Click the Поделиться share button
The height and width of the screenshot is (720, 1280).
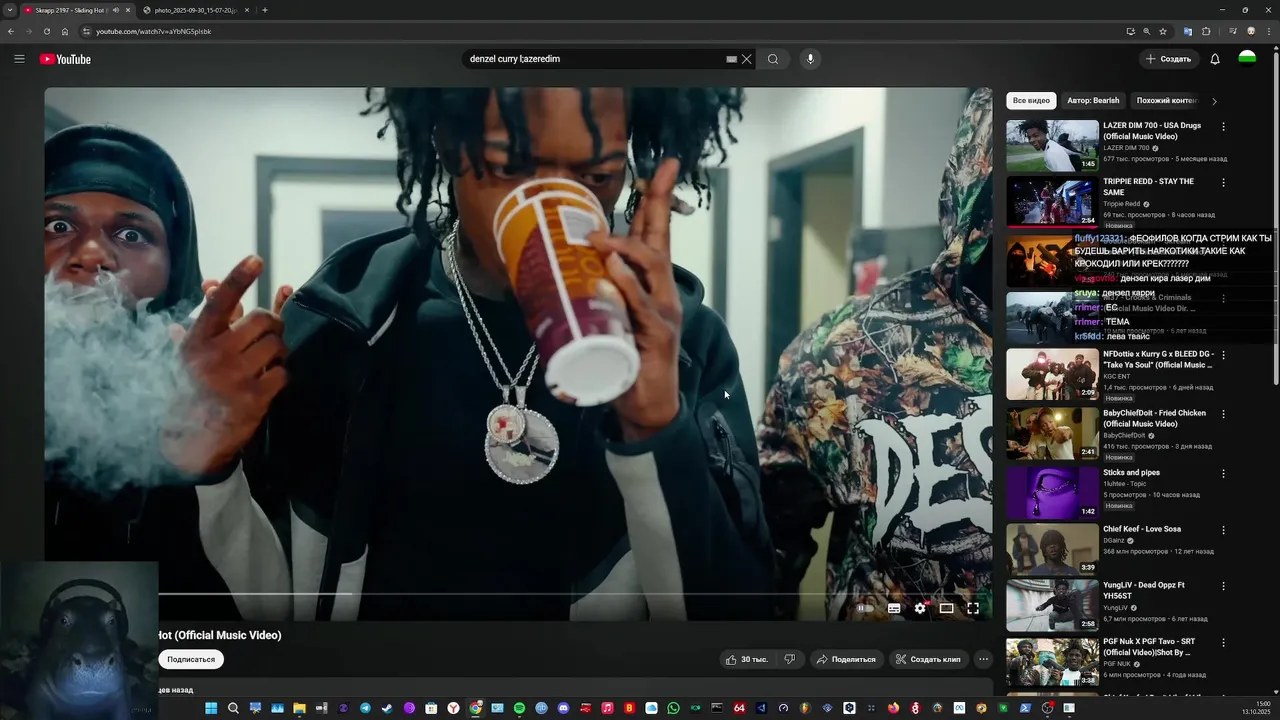point(845,659)
